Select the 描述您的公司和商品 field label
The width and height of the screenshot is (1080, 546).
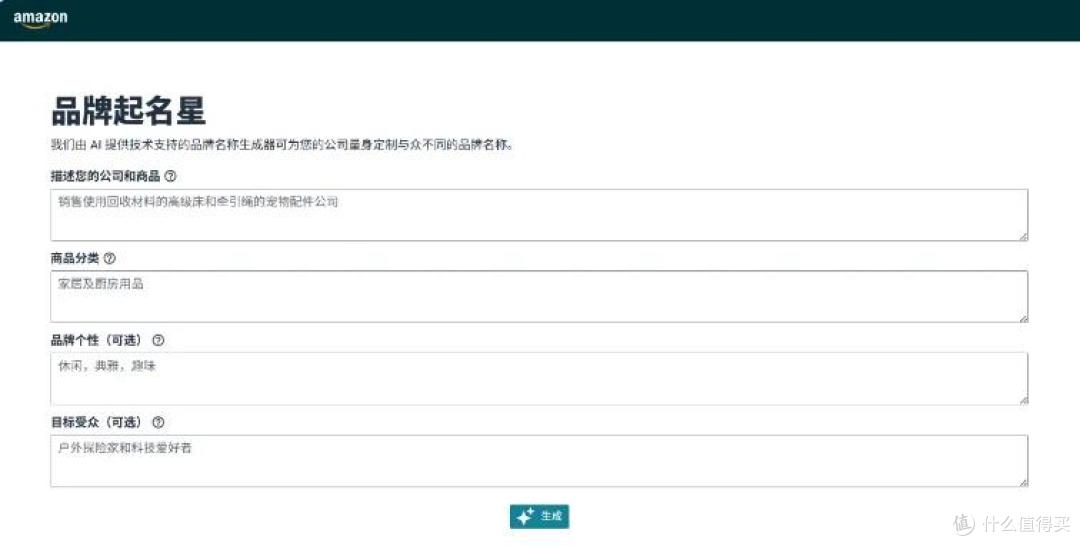click(105, 176)
